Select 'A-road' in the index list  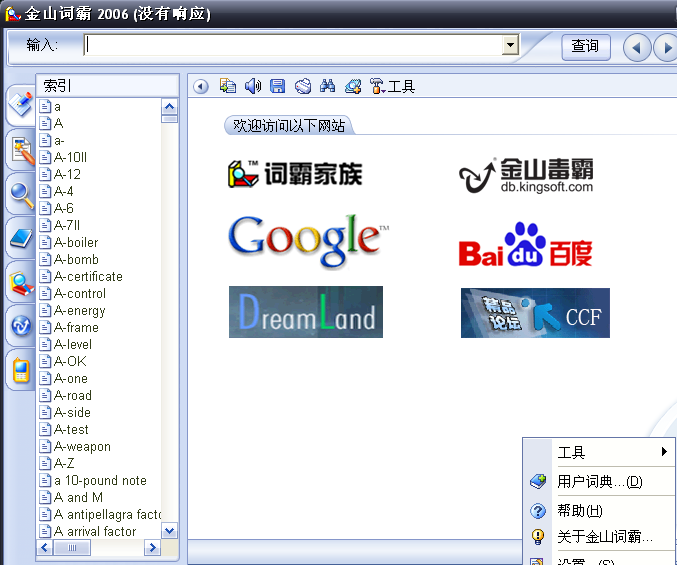[x=73, y=395]
